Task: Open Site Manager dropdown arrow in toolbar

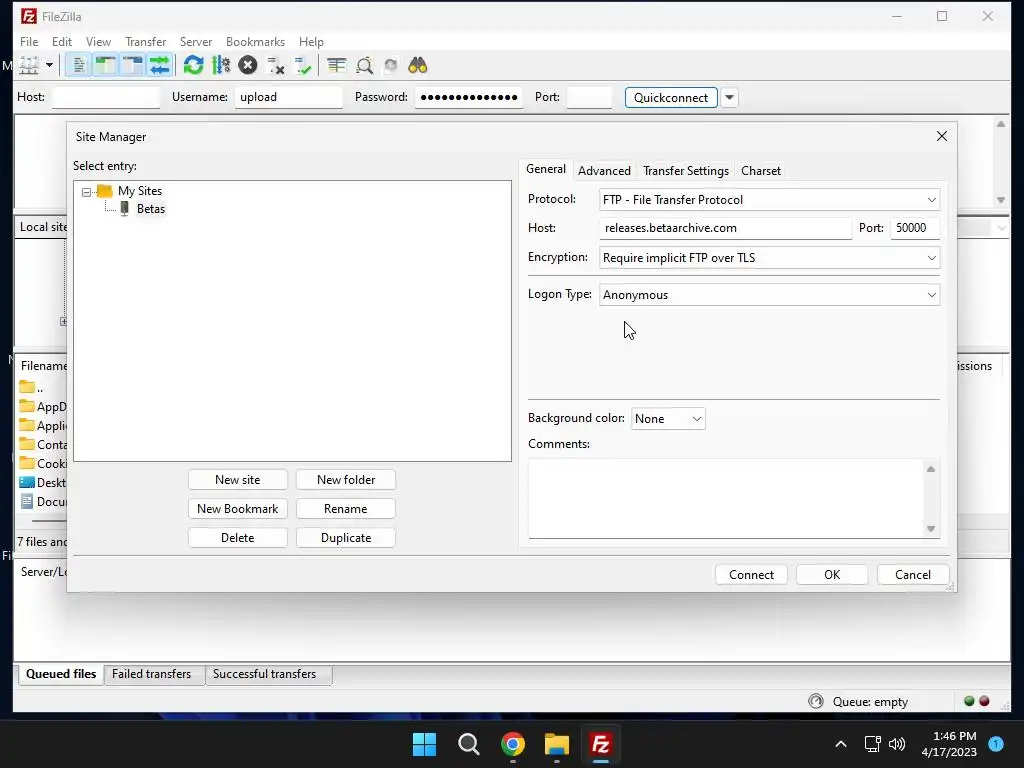Action: pos(49,65)
